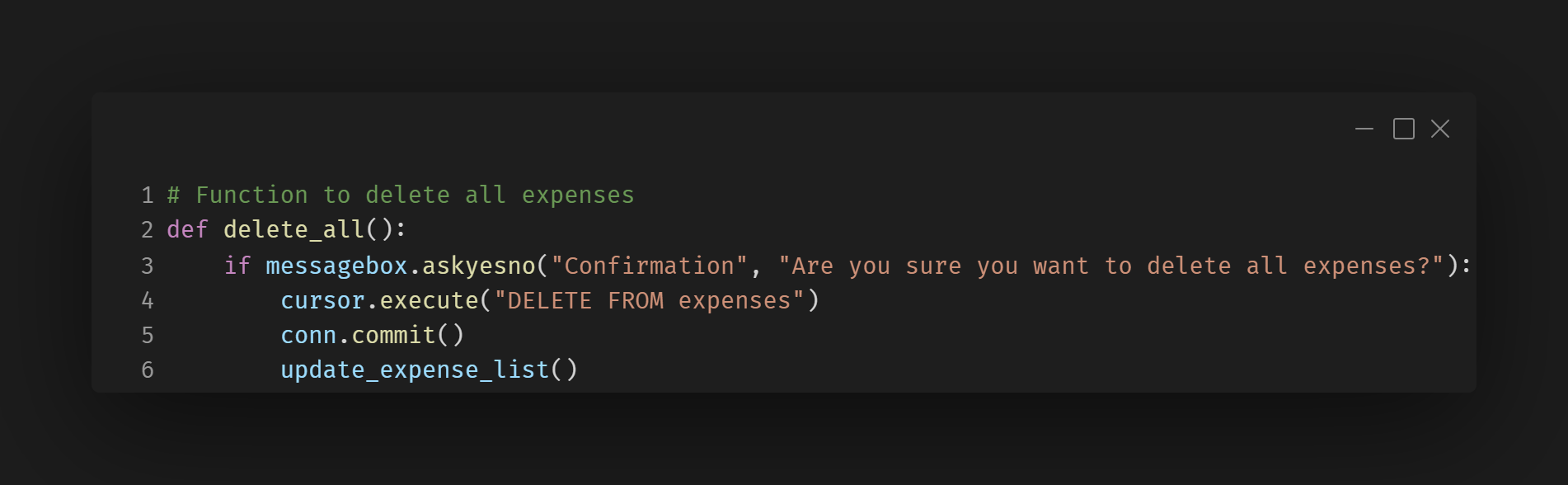Click the "Confirmation" string literal
Image resolution: width=1568 pixels, height=485 pixels.
click(x=649, y=266)
